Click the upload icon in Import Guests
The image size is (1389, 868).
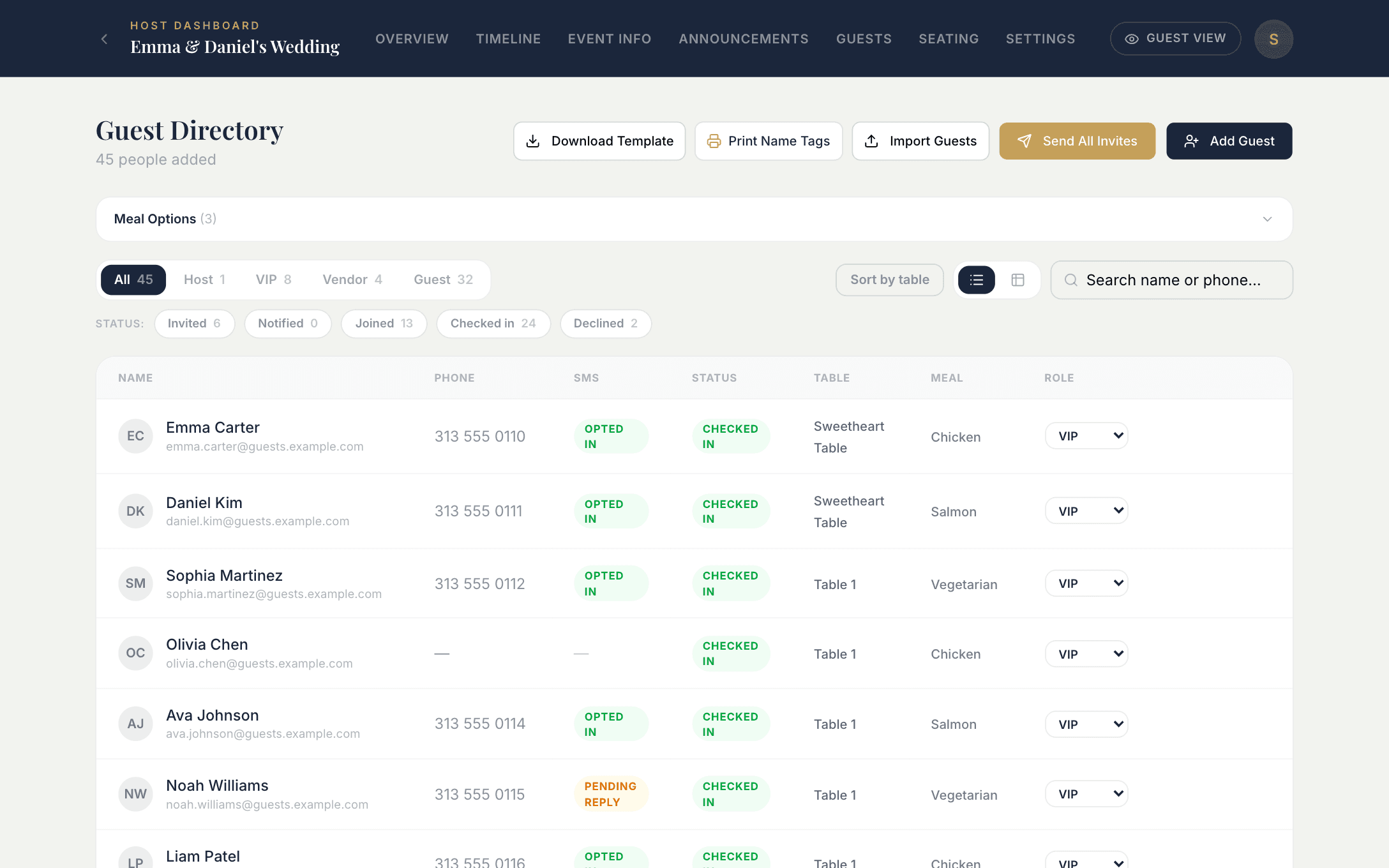coord(871,141)
